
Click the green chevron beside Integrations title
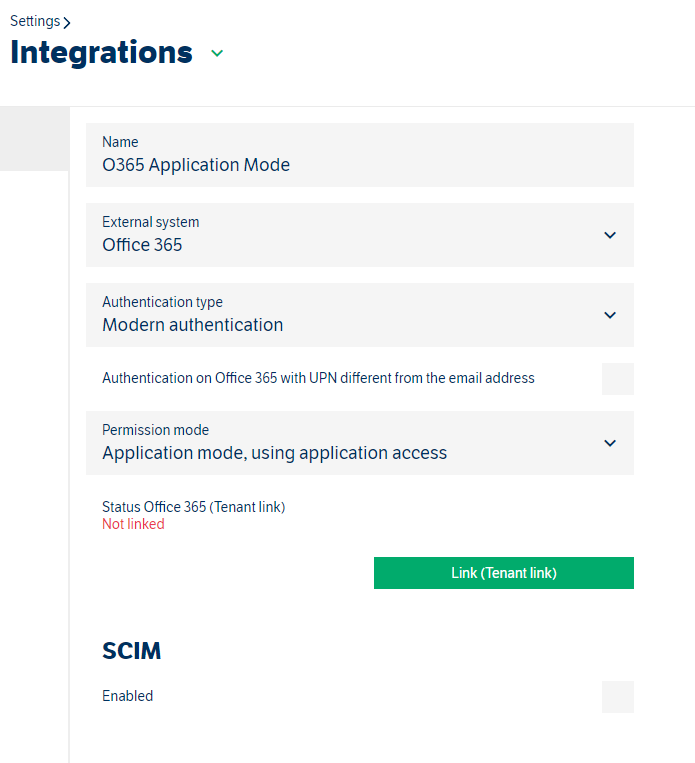(217, 54)
